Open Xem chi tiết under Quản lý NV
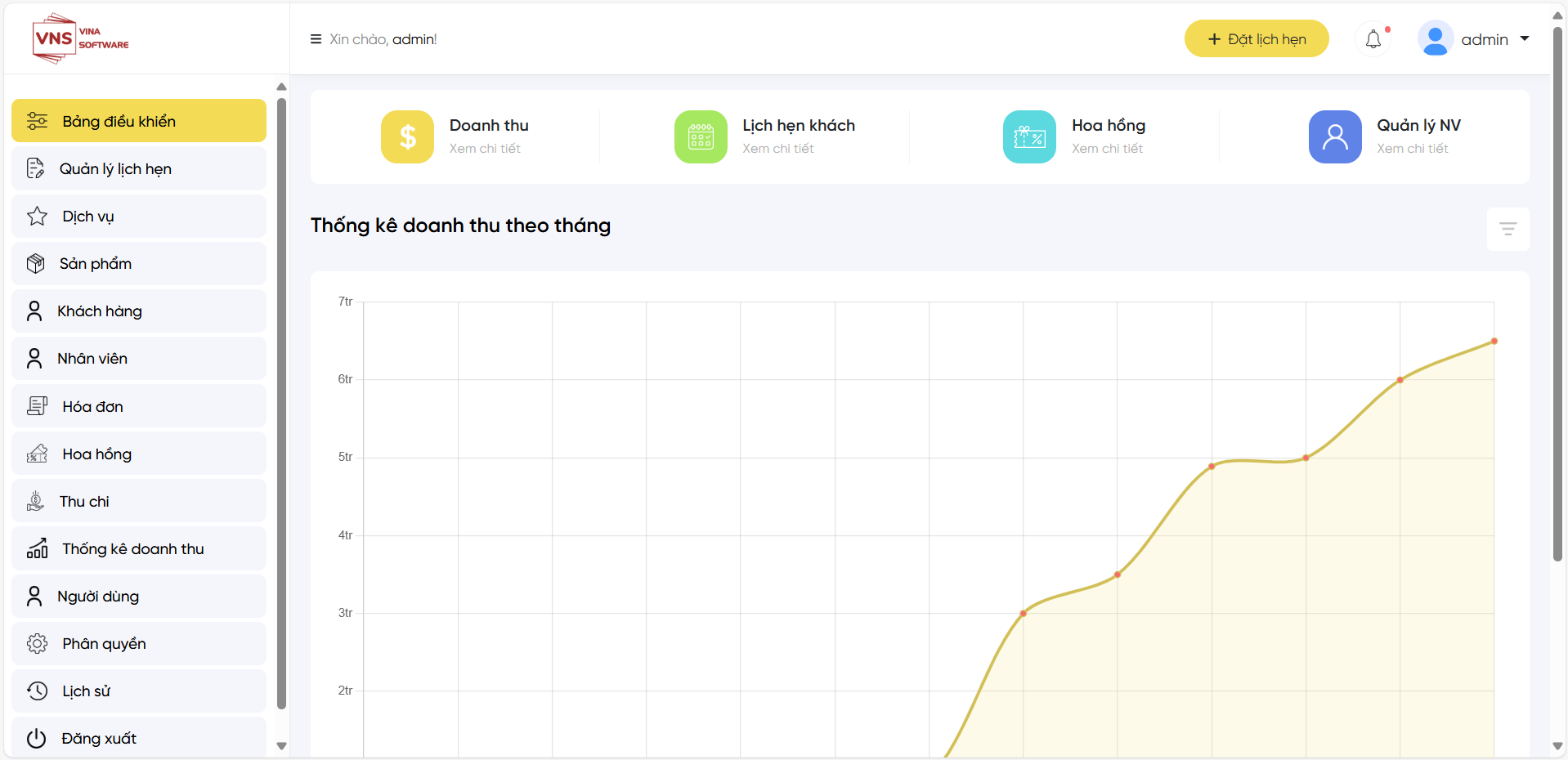 point(1413,149)
